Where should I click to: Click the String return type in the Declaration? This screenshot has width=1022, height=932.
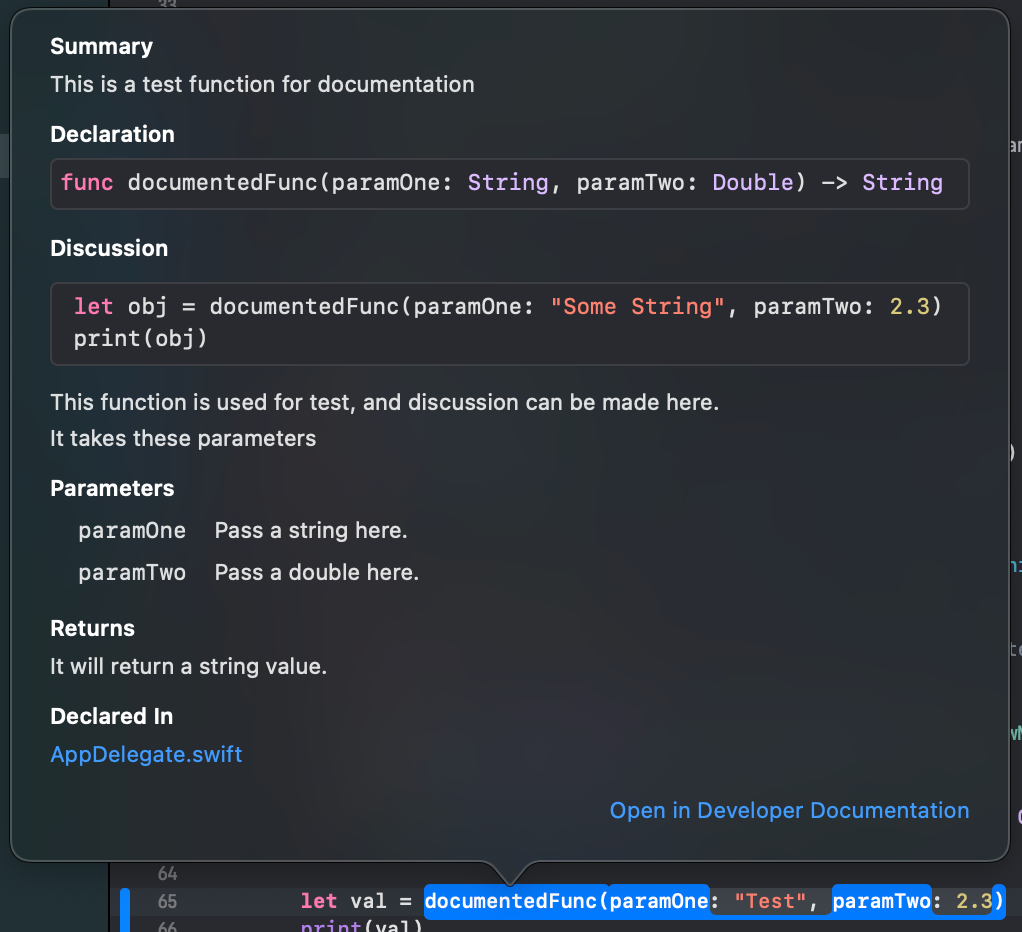(x=902, y=182)
